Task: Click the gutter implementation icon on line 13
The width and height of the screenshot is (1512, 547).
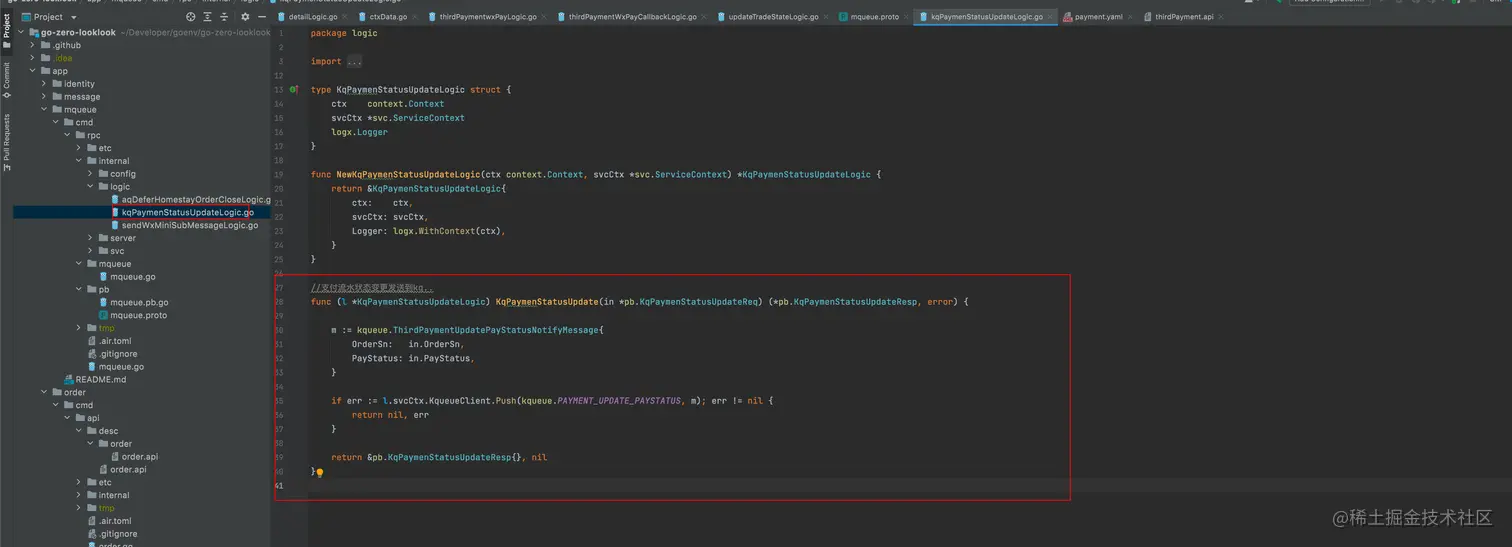Action: click(x=293, y=90)
